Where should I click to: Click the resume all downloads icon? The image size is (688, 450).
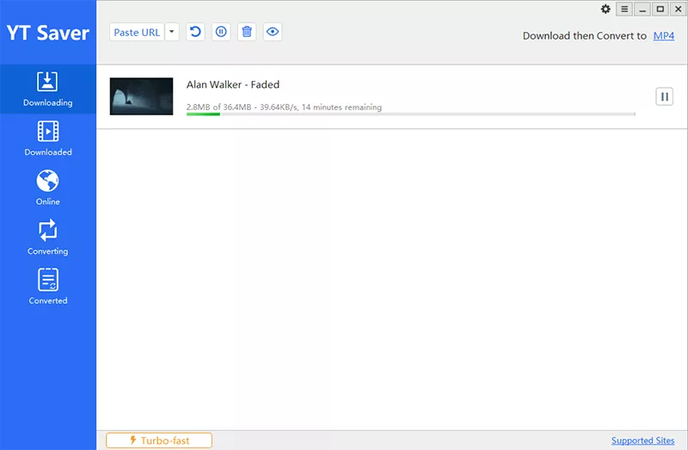pyautogui.click(x=195, y=32)
